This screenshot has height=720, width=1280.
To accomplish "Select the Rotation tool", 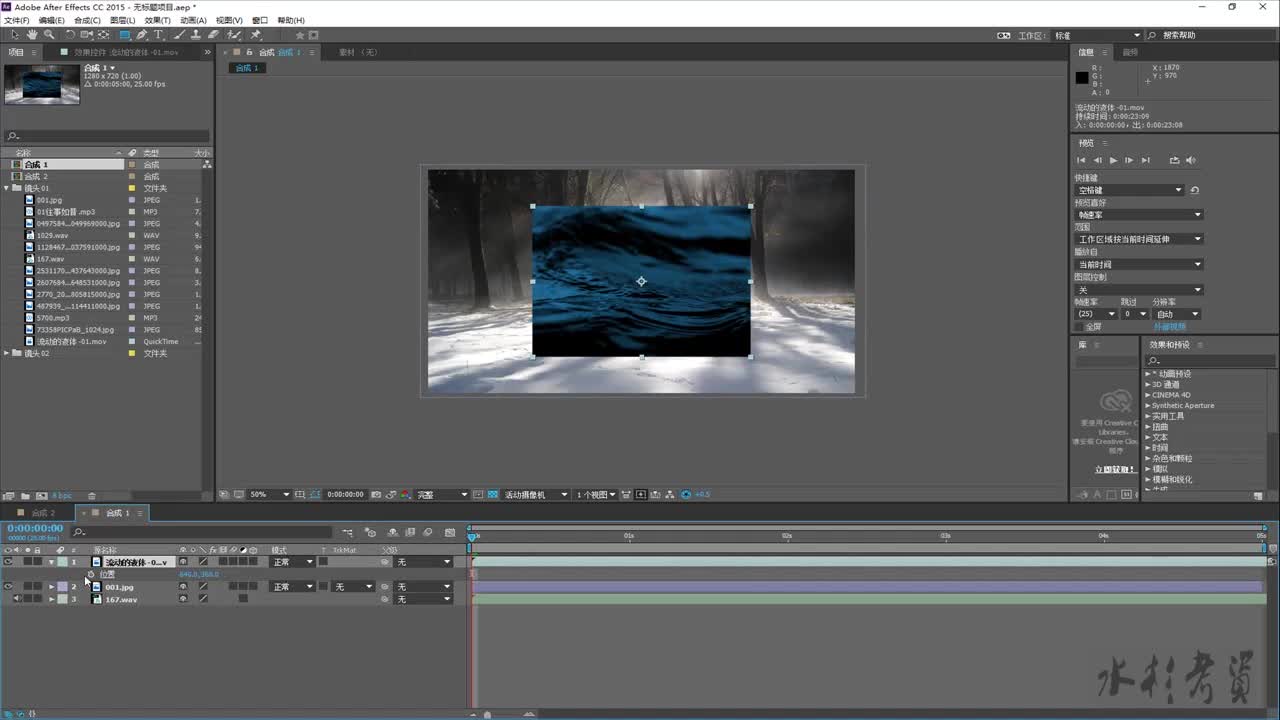I will [x=70, y=35].
